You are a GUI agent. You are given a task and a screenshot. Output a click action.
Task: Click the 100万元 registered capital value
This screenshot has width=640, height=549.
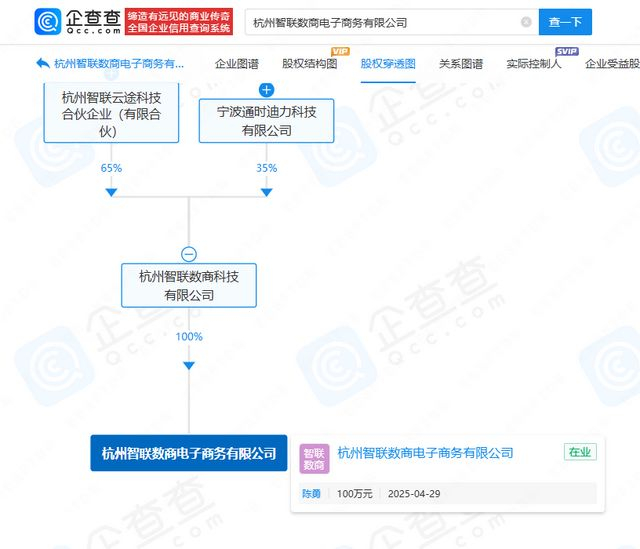coord(355,494)
